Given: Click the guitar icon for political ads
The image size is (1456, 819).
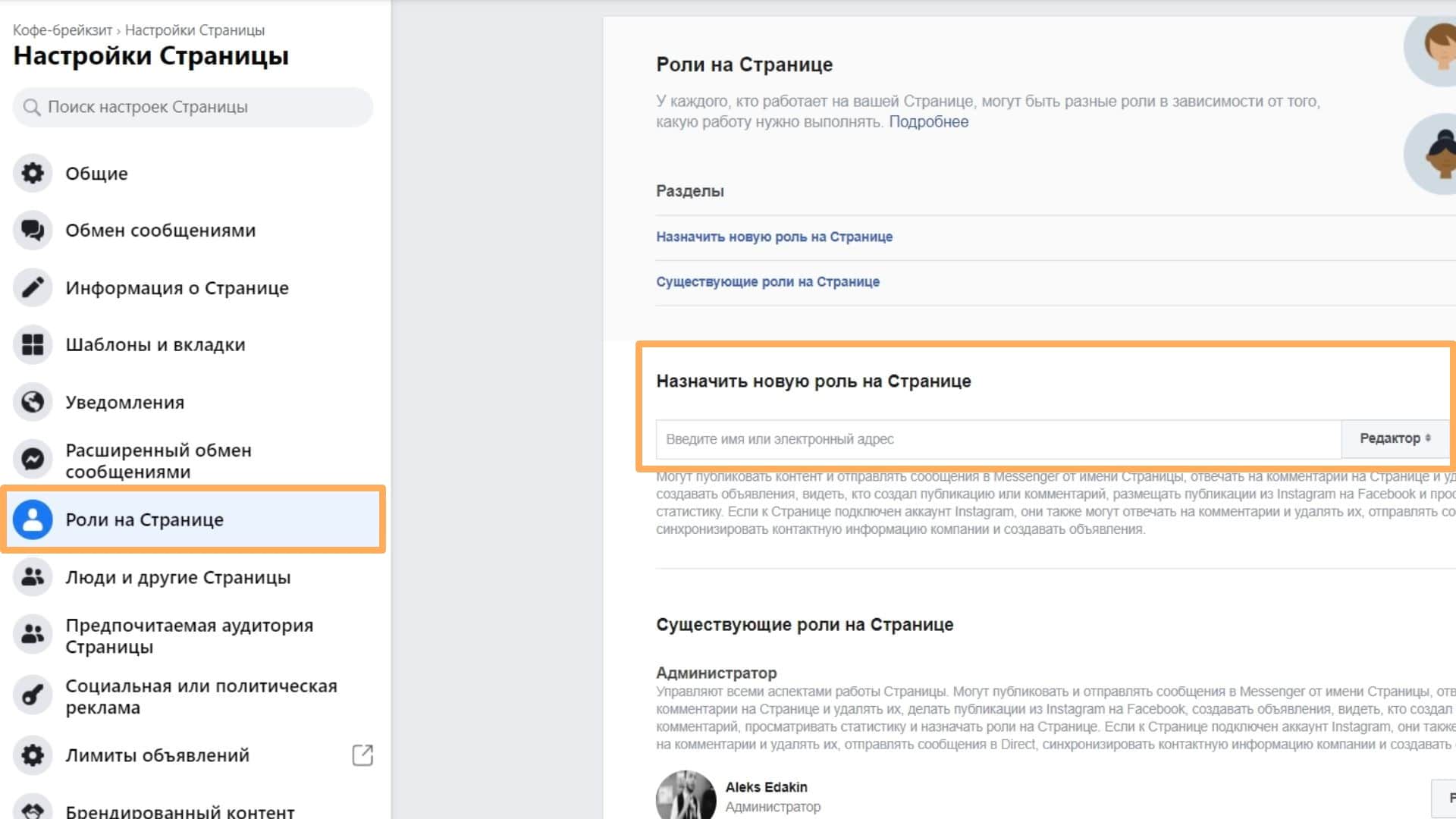Looking at the screenshot, I should [x=32, y=695].
